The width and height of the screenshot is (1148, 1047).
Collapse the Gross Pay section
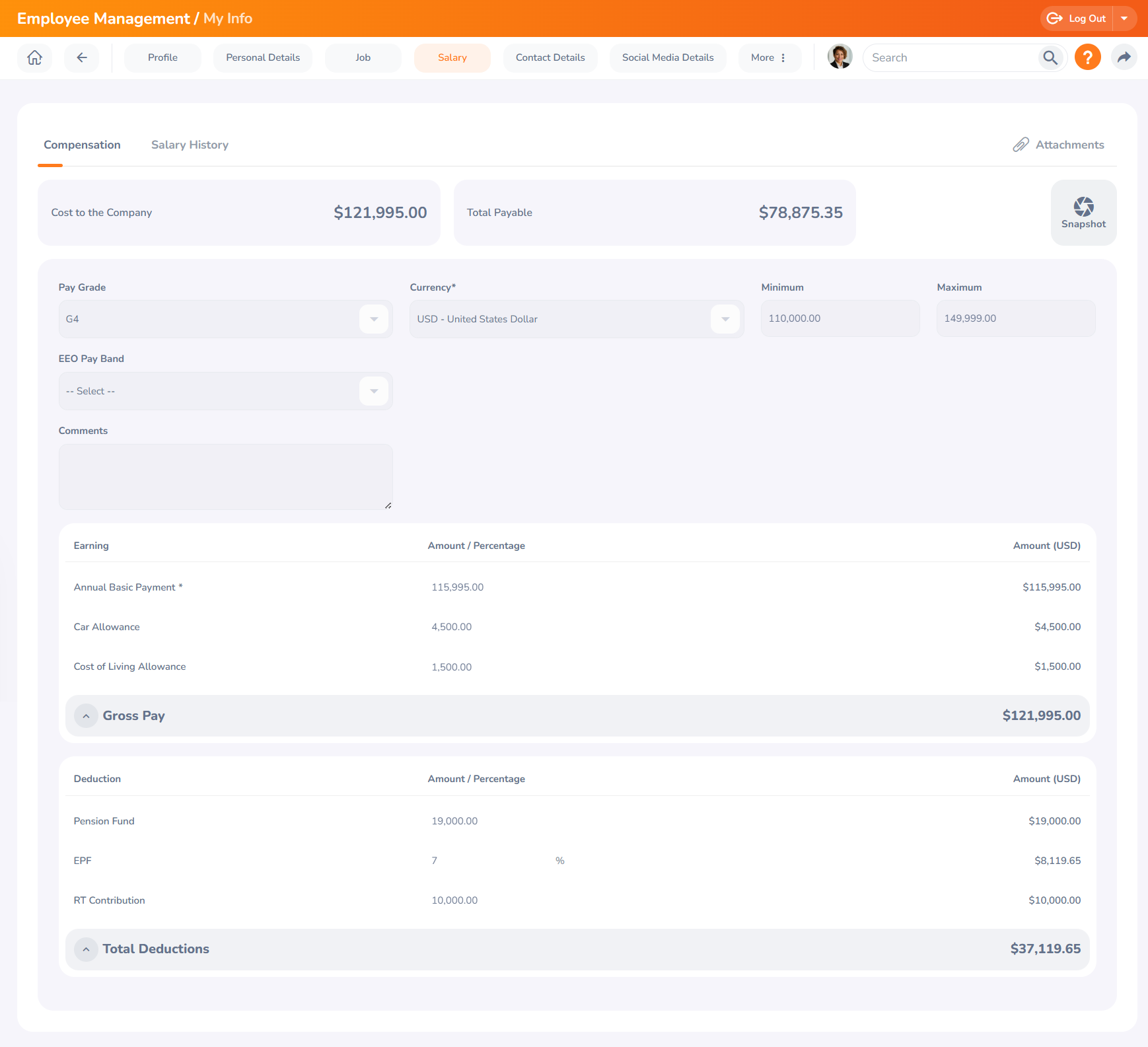(x=86, y=716)
